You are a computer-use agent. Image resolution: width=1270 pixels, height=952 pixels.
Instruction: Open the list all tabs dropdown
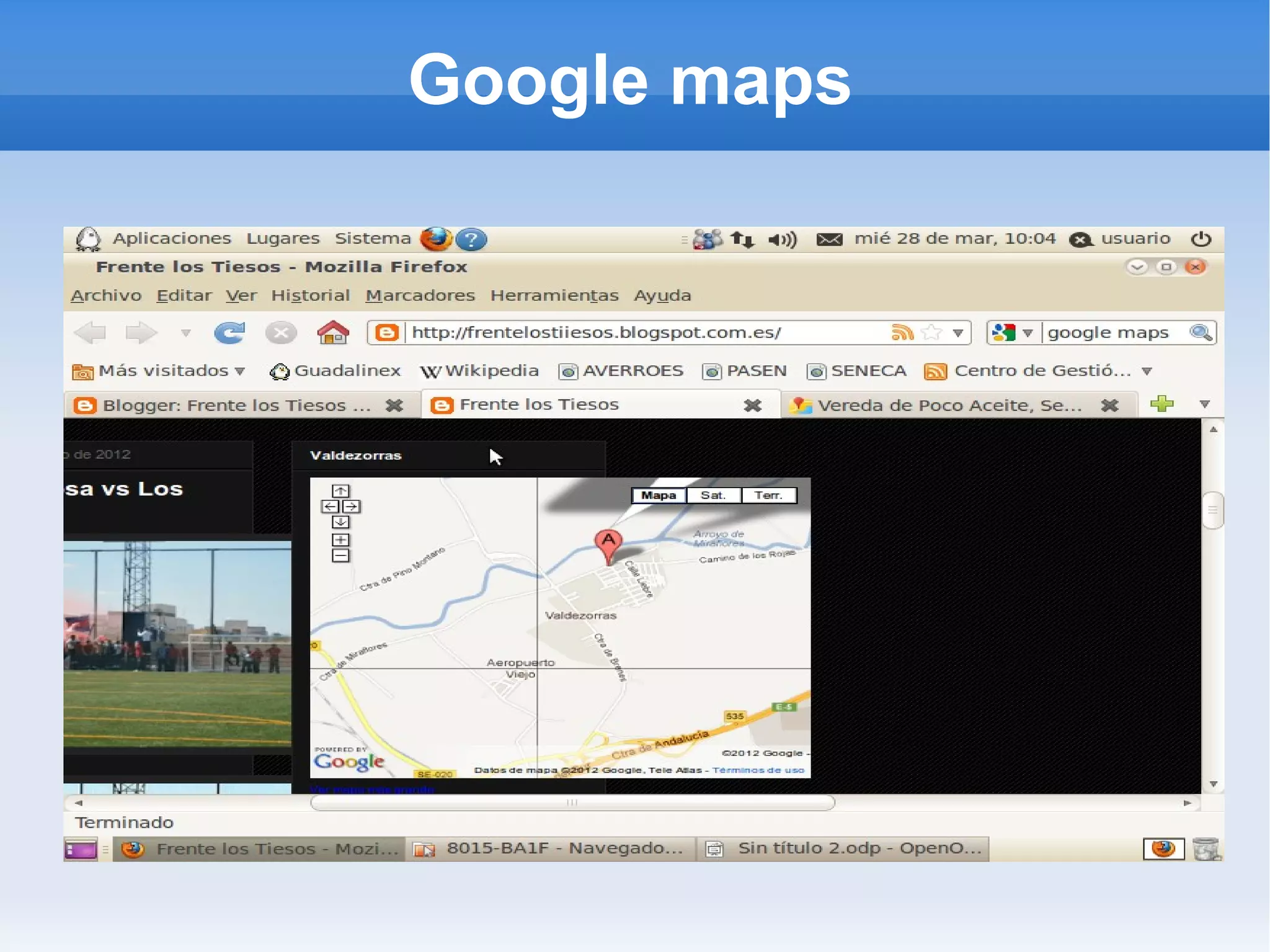click(x=1205, y=404)
